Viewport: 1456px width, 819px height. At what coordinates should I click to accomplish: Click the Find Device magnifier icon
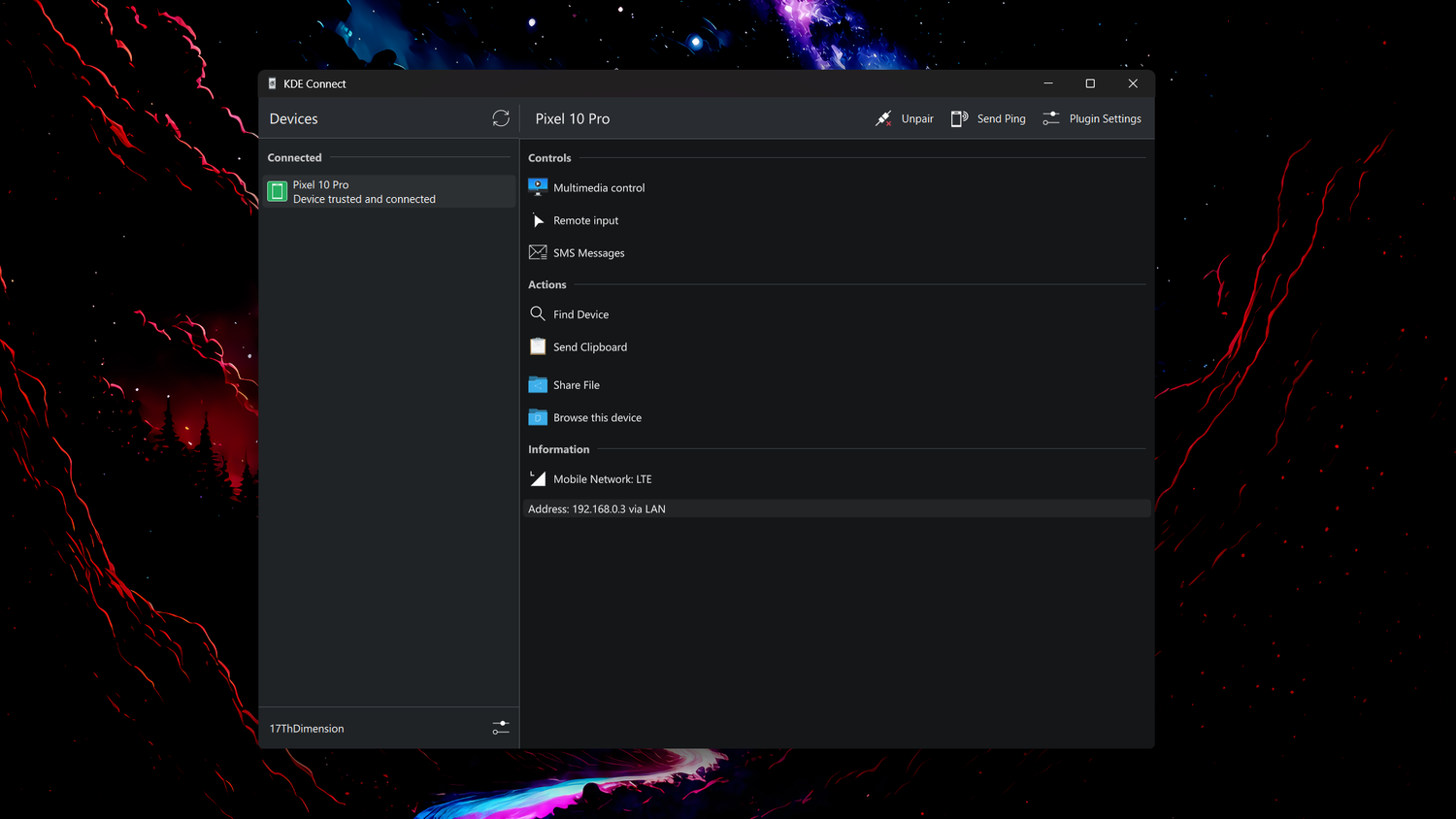[x=538, y=313]
